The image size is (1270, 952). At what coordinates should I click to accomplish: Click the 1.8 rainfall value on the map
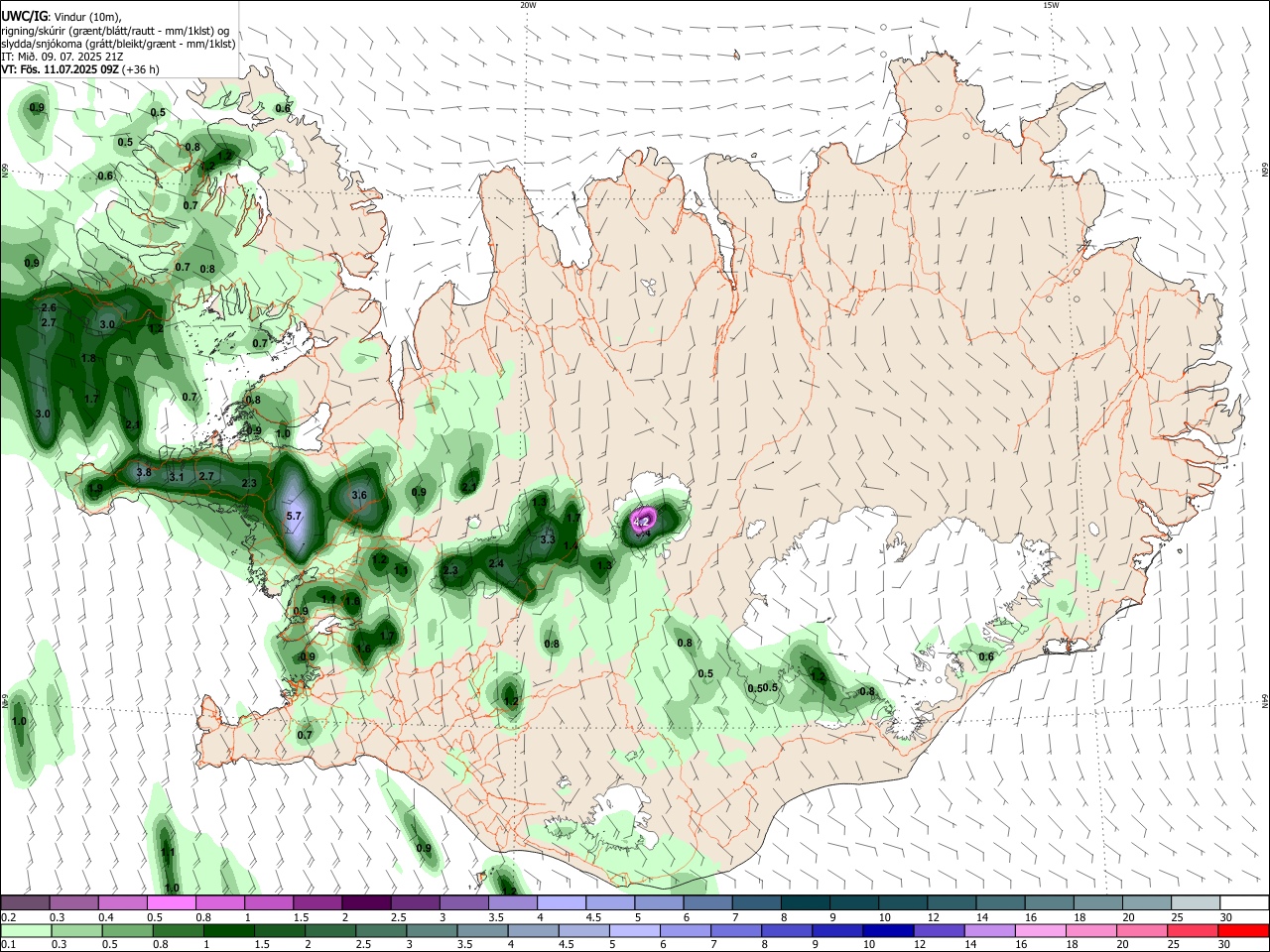pos(88,358)
